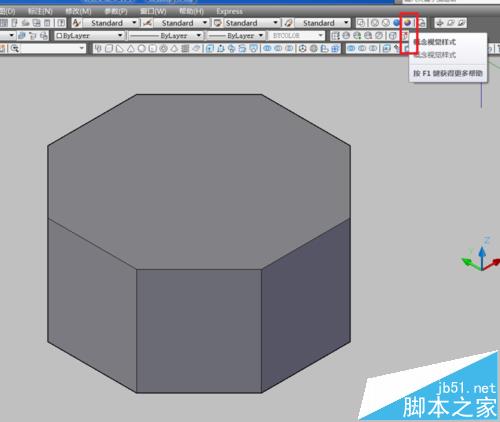Select the Sphere solid tool icon
This screenshot has height=422, width=500.
[x=142, y=49]
